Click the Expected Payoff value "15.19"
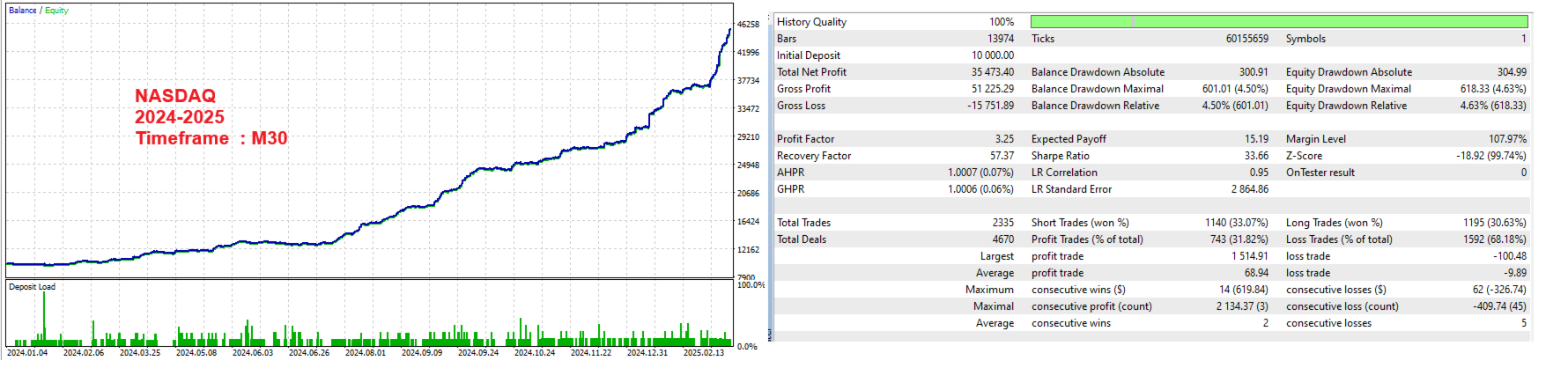1568x368 pixels. click(1257, 139)
